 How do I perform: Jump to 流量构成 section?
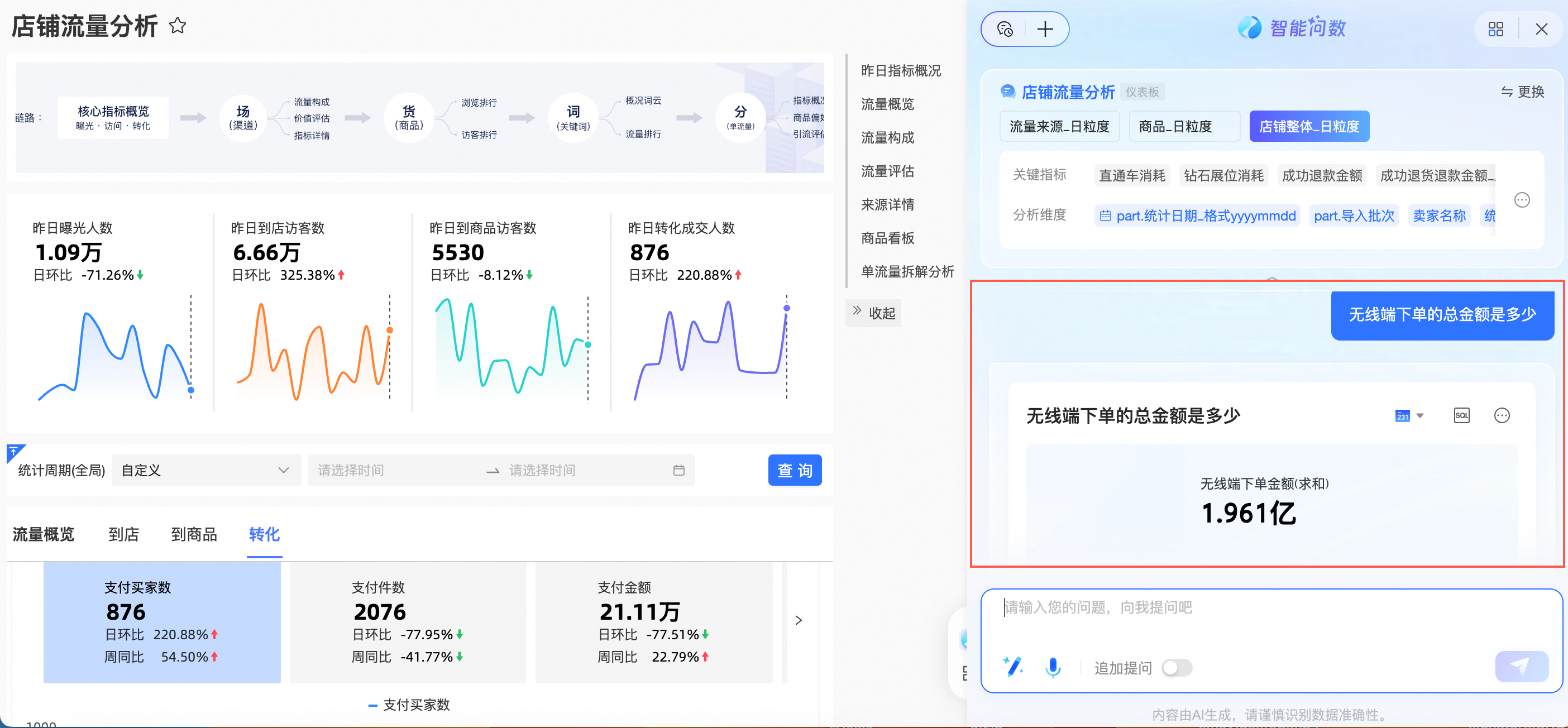(x=887, y=137)
